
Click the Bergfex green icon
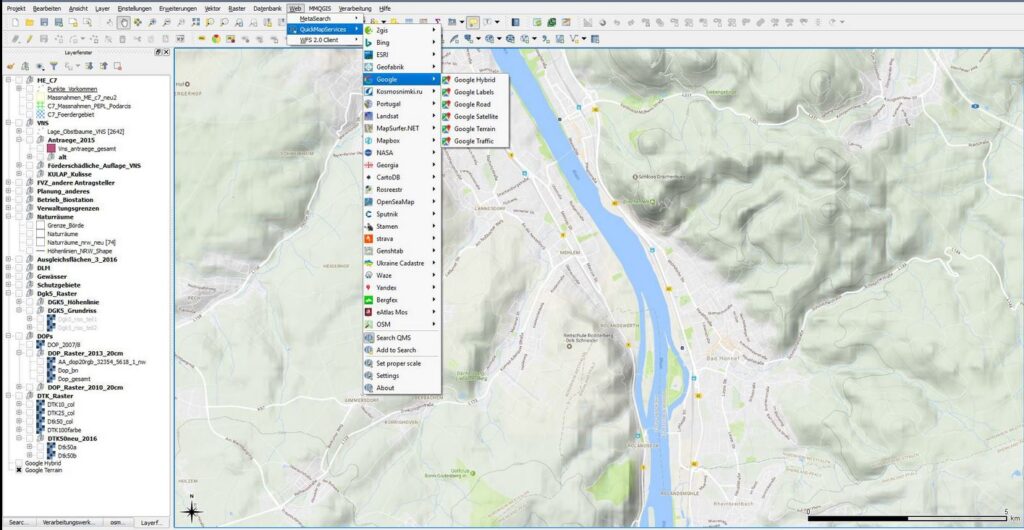coord(370,300)
